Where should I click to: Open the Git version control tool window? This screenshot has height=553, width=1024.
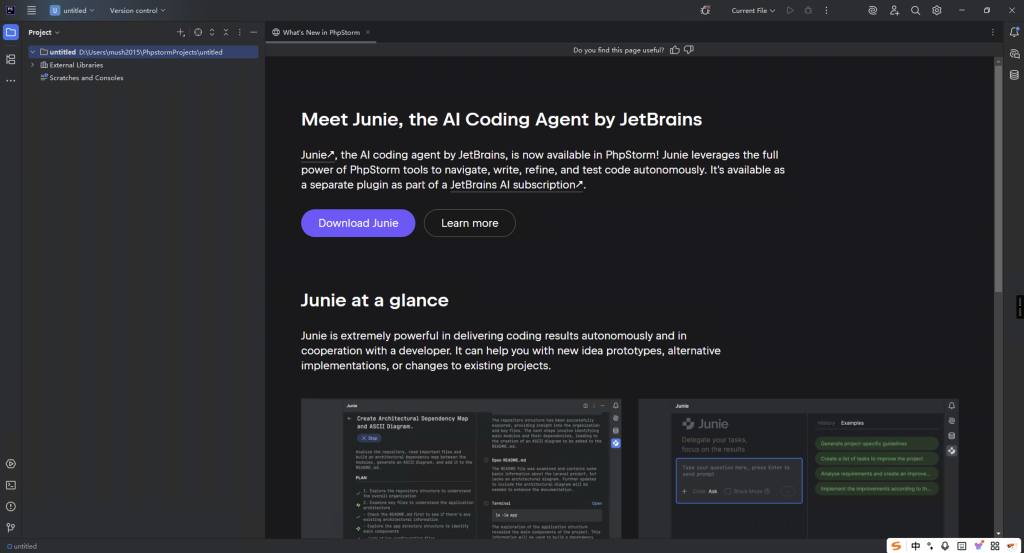point(10,528)
